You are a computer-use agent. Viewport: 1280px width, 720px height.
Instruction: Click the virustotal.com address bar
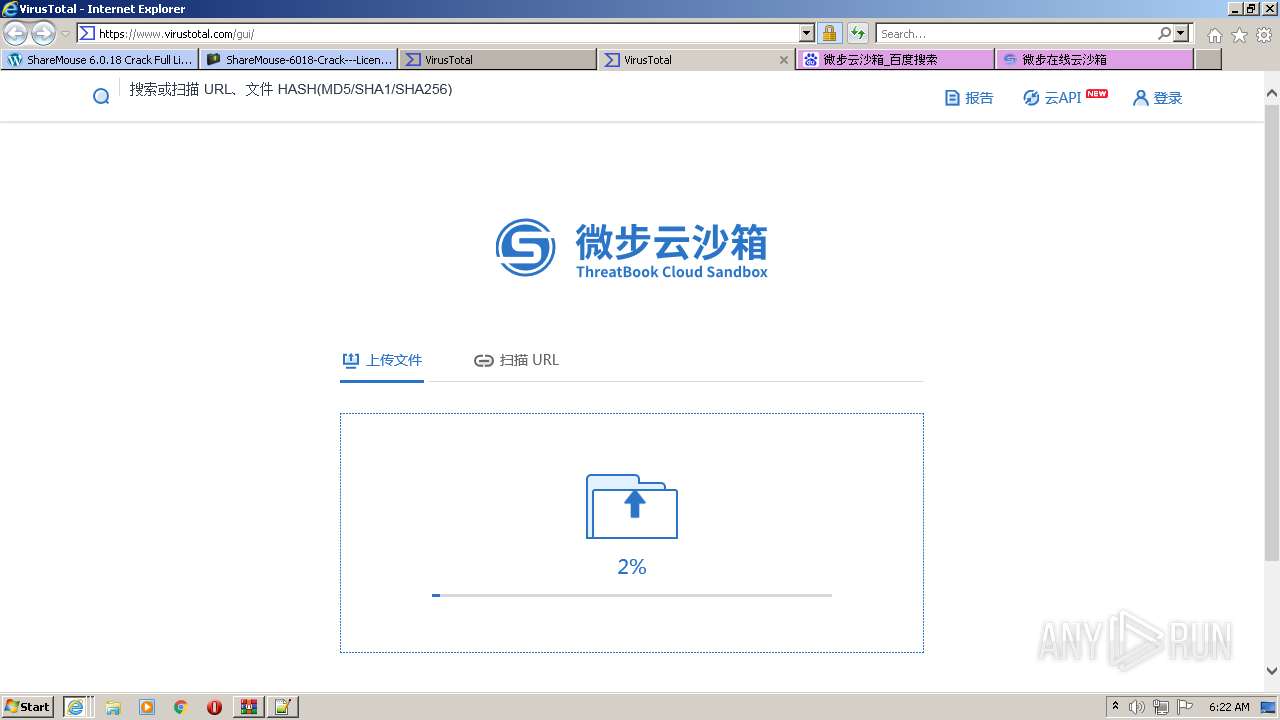[438, 33]
